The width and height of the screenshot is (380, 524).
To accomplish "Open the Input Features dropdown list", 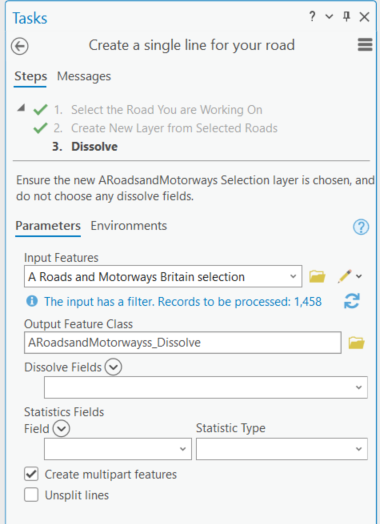I will coord(163,276).
